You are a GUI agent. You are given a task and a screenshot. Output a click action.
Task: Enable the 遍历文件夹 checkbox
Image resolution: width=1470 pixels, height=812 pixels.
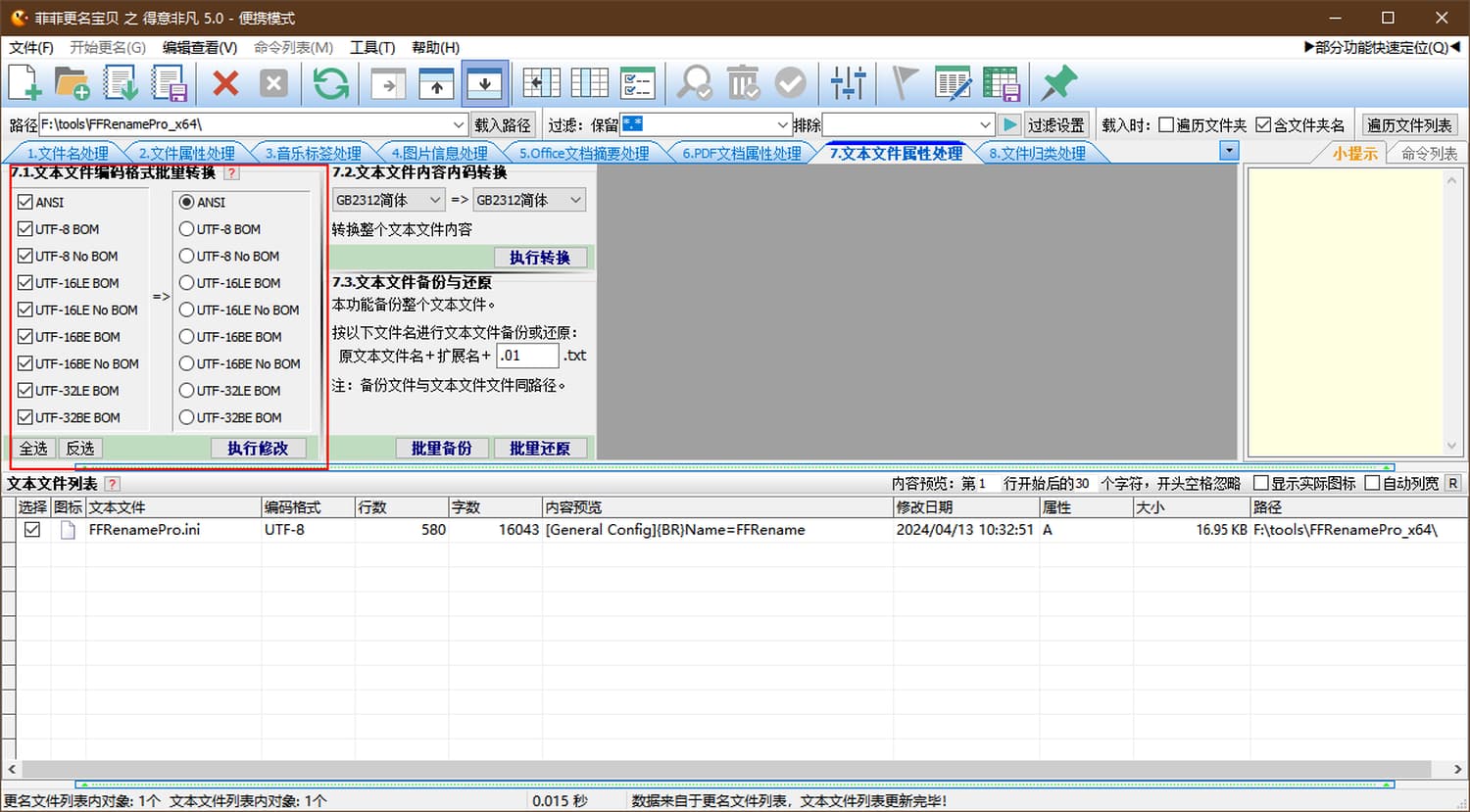pyautogui.click(x=1166, y=124)
